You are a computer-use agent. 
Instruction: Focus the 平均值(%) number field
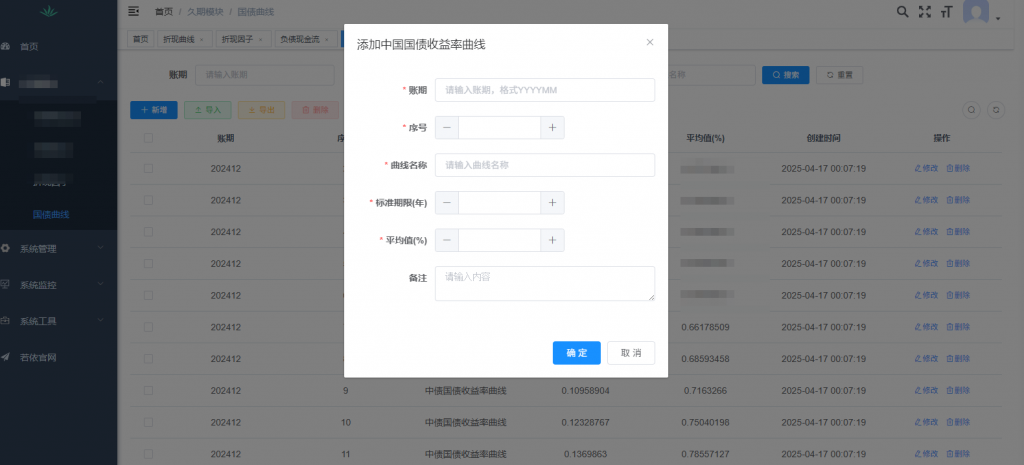tap(500, 240)
